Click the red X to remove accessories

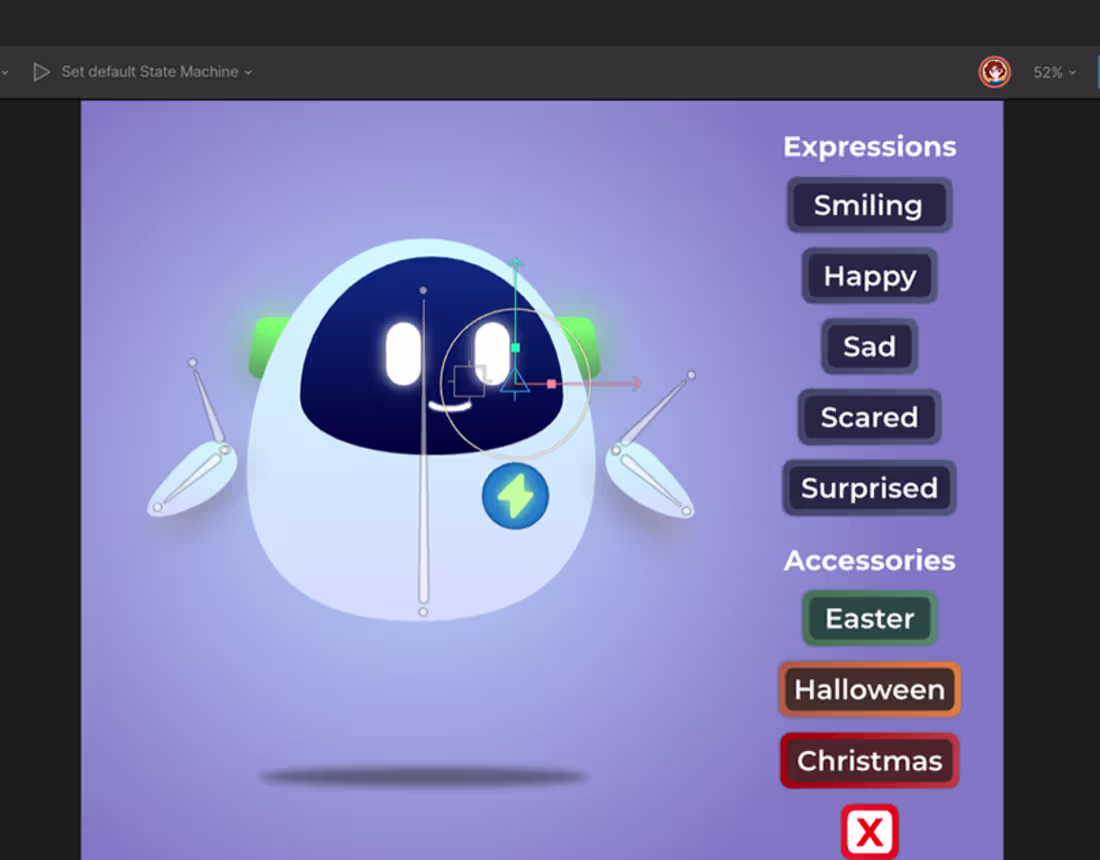[x=869, y=833]
